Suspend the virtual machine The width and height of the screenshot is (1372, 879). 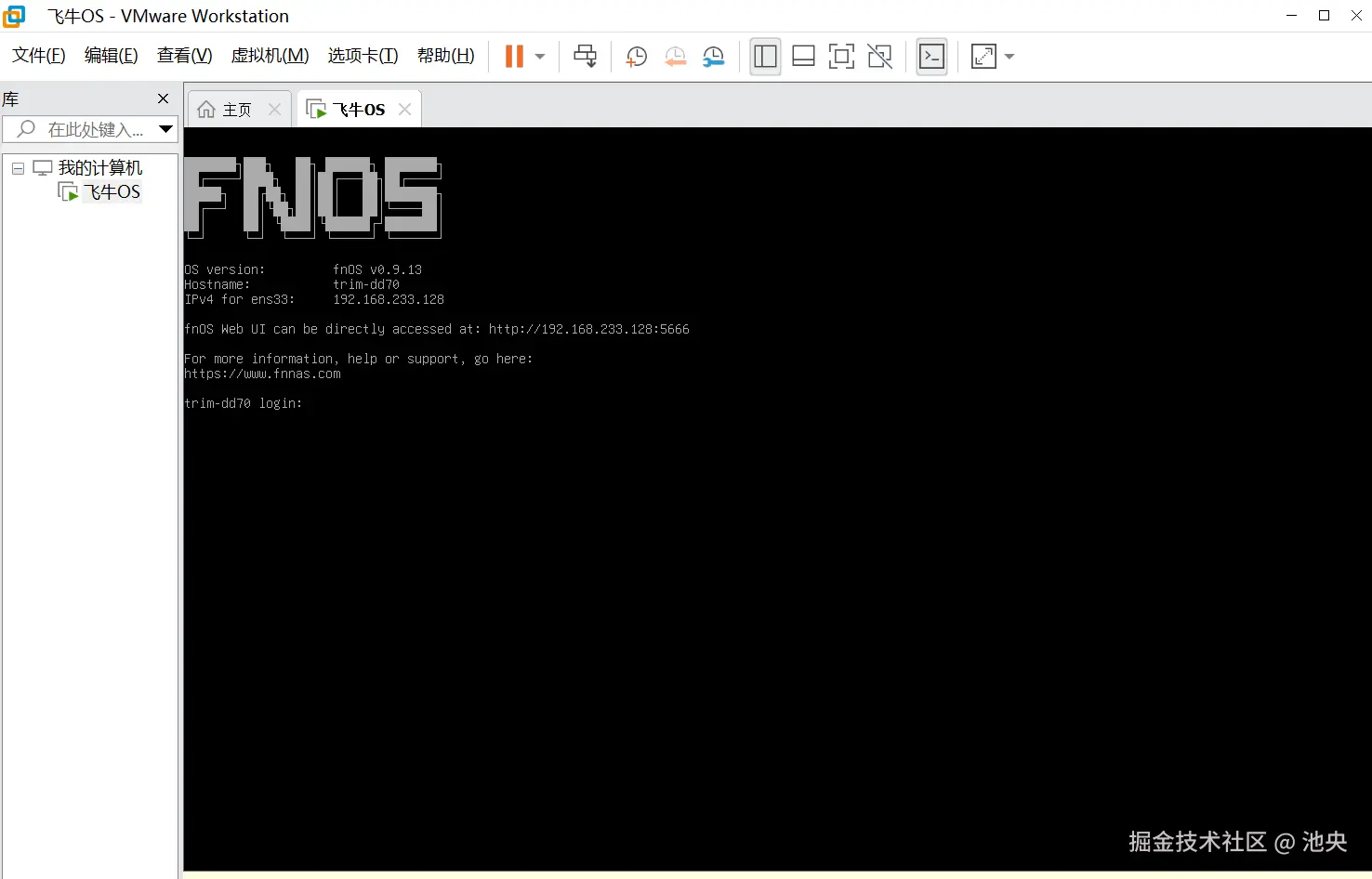pyautogui.click(x=515, y=56)
